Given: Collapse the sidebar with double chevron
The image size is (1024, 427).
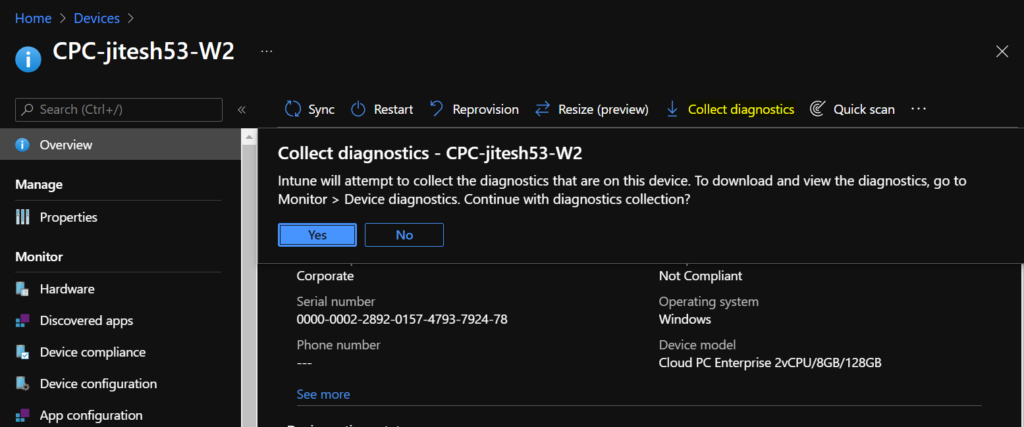Looking at the screenshot, I should point(242,109).
